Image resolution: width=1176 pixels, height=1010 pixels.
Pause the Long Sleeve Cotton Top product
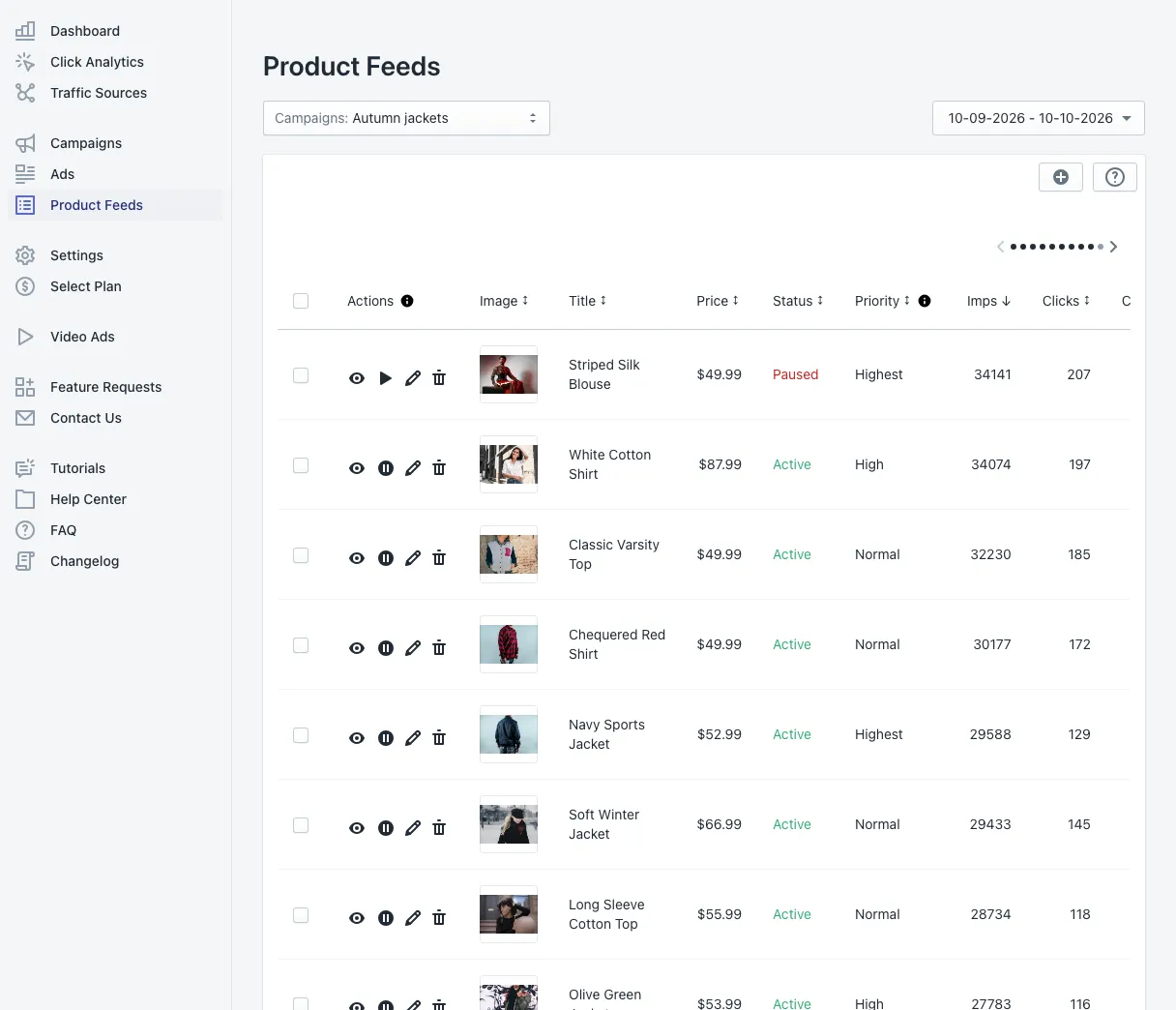pos(385,918)
